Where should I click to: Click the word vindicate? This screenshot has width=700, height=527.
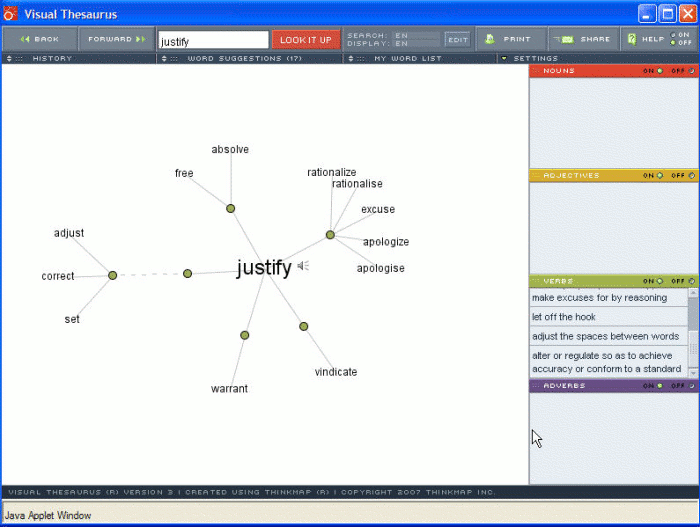point(336,372)
